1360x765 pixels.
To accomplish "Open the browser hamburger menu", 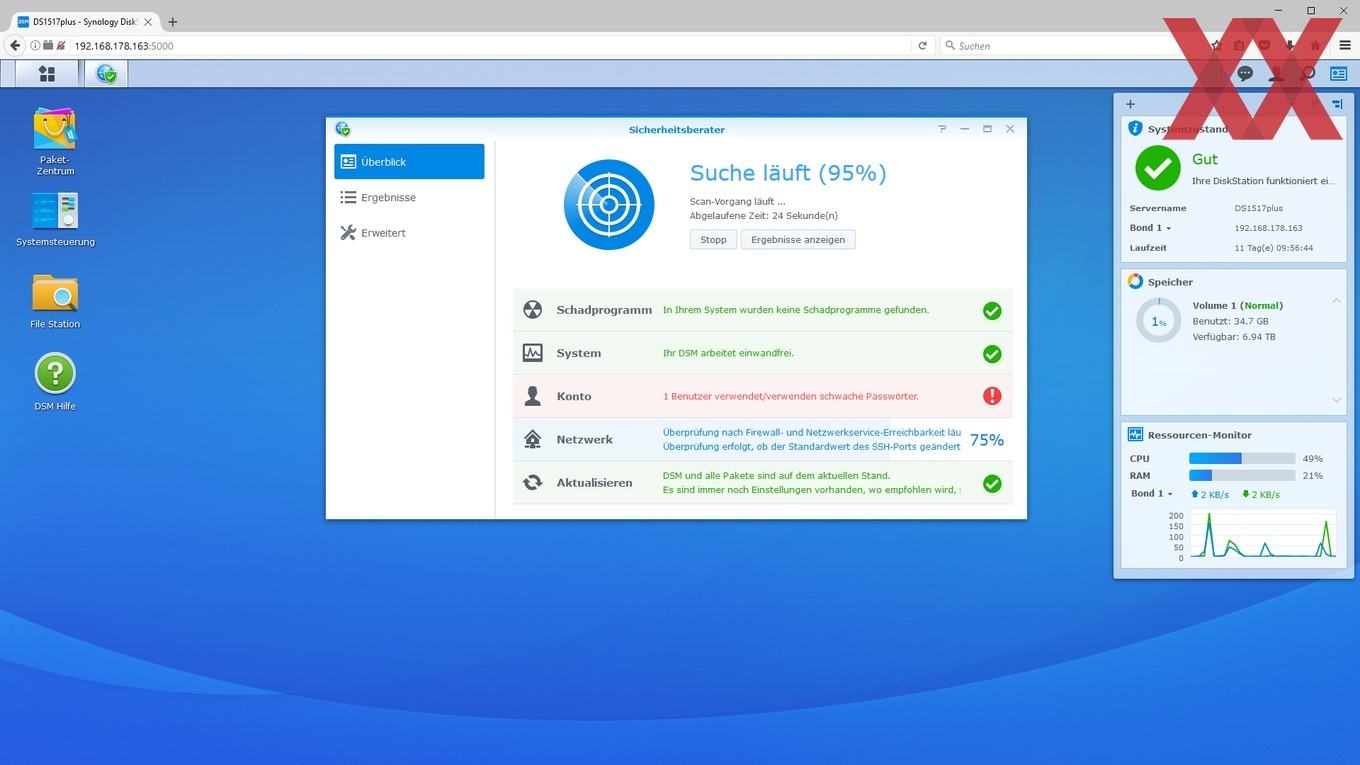I will (x=1344, y=45).
